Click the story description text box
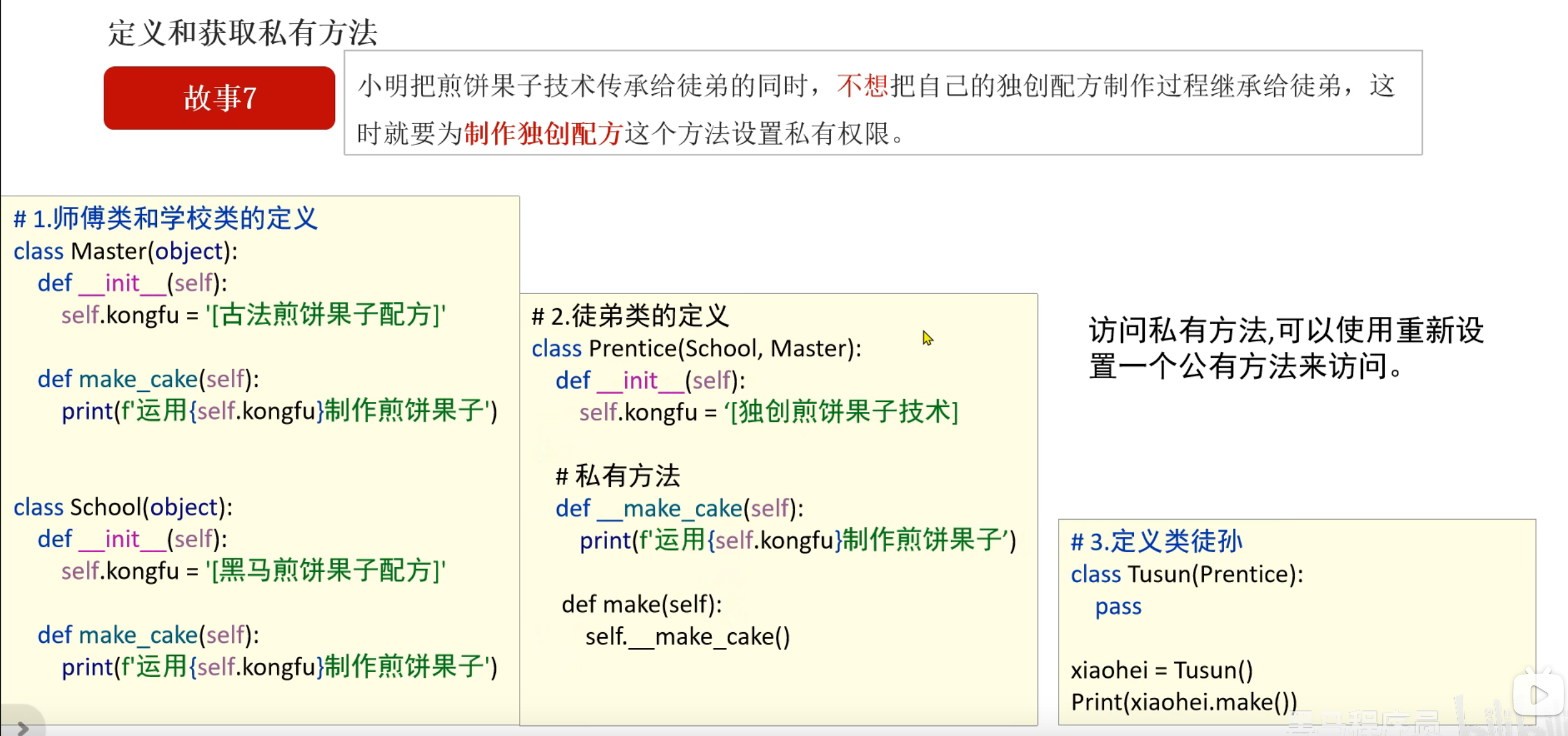The height and width of the screenshot is (736, 1568). pyautogui.click(x=882, y=103)
